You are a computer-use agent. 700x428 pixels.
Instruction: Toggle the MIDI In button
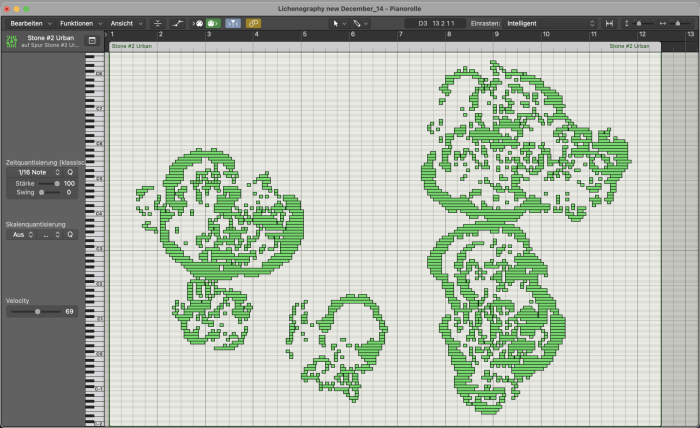198,23
